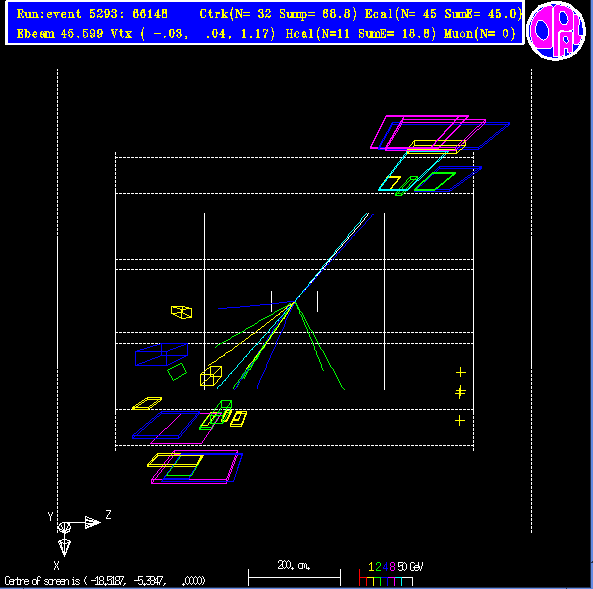Viewport: 593px width, 589px height.
Task: Click the lowest yellow plus marker
Action: 460,421
